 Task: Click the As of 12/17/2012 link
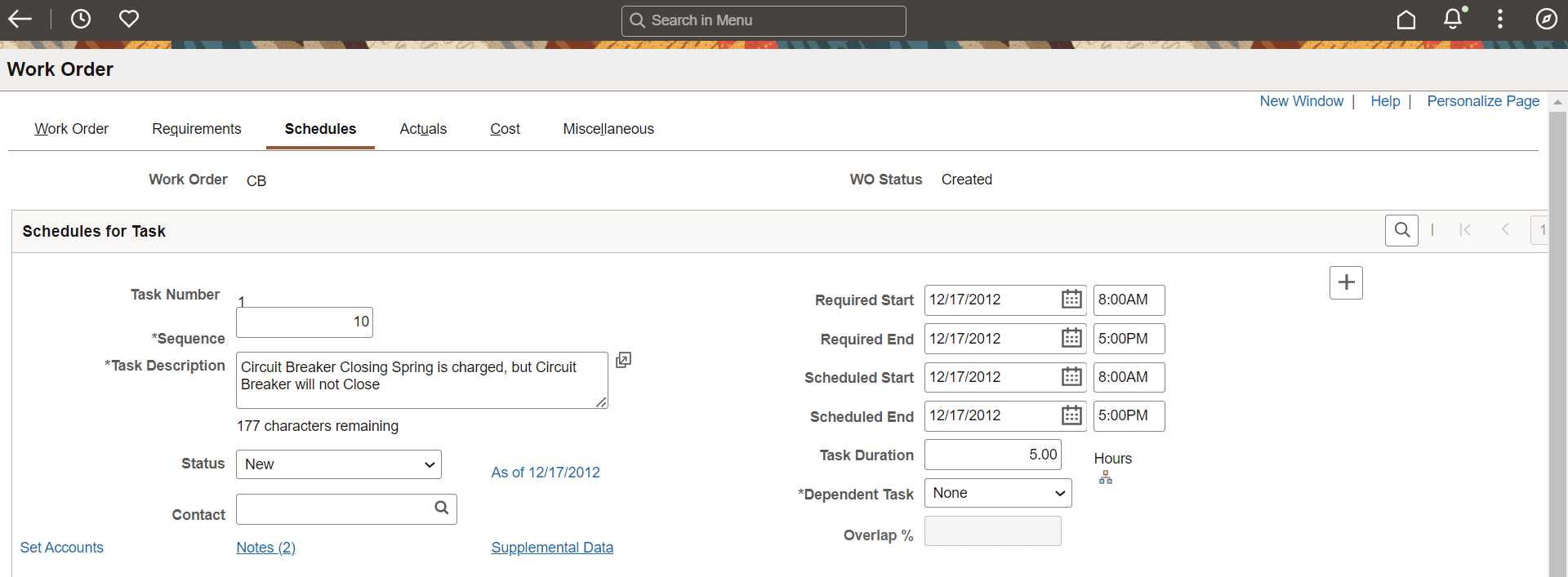coord(546,473)
